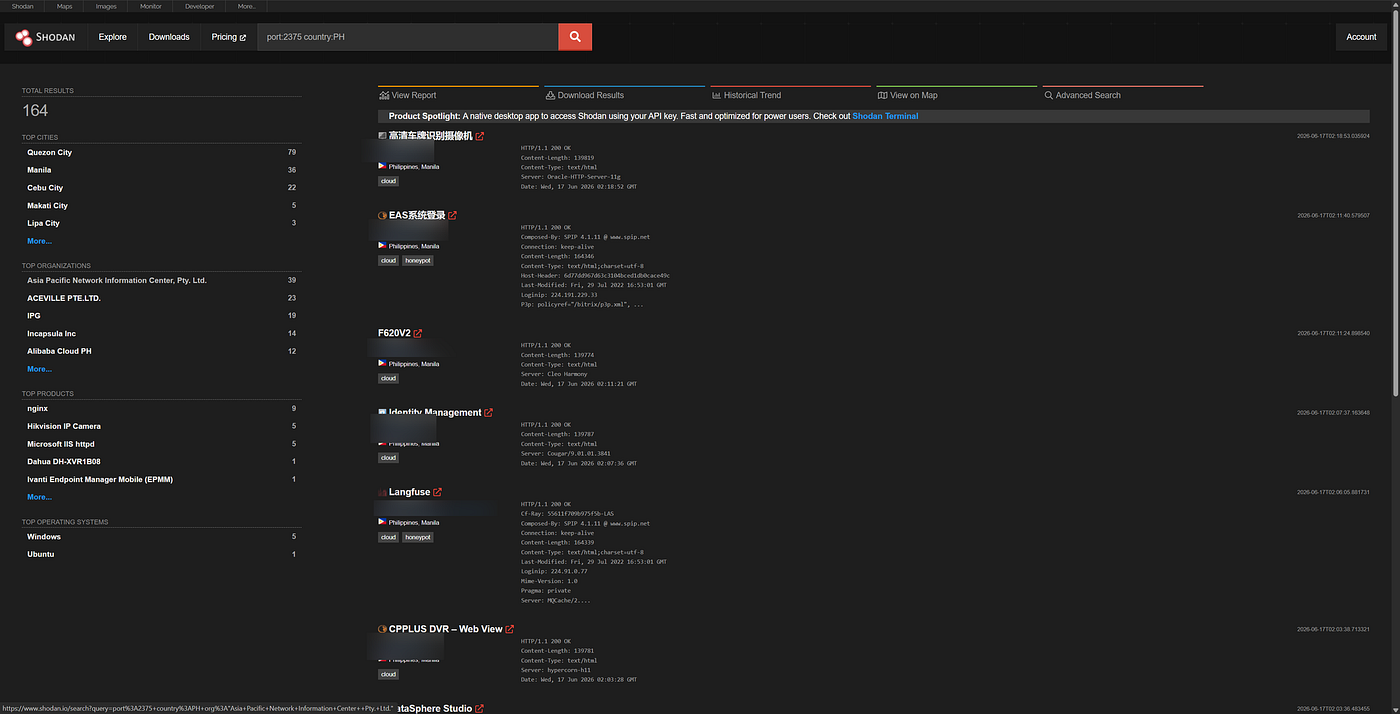Click the Download Results cloud icon
Viewport: 1400px width, 714px height.
550,95
